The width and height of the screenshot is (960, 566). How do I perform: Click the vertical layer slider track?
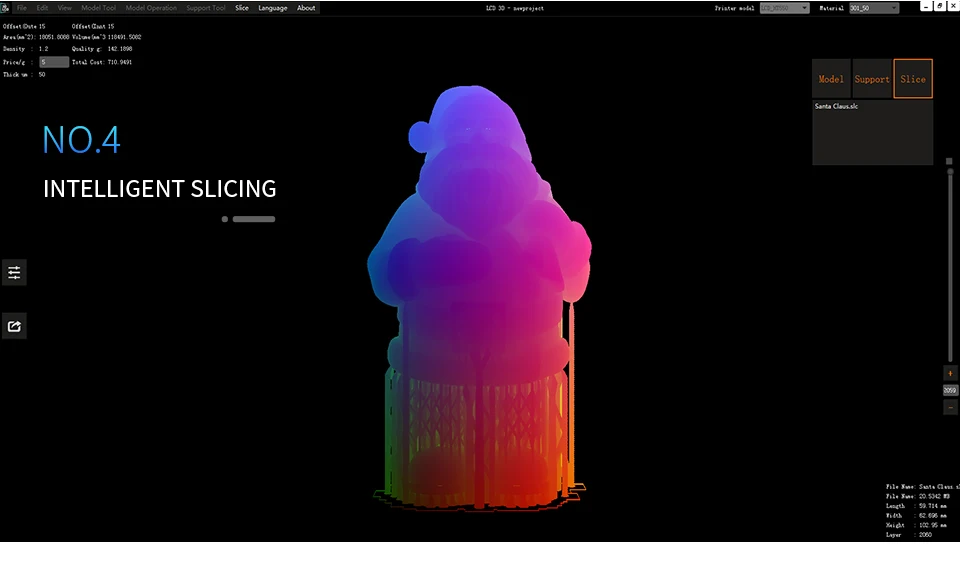tap(950, 266)
